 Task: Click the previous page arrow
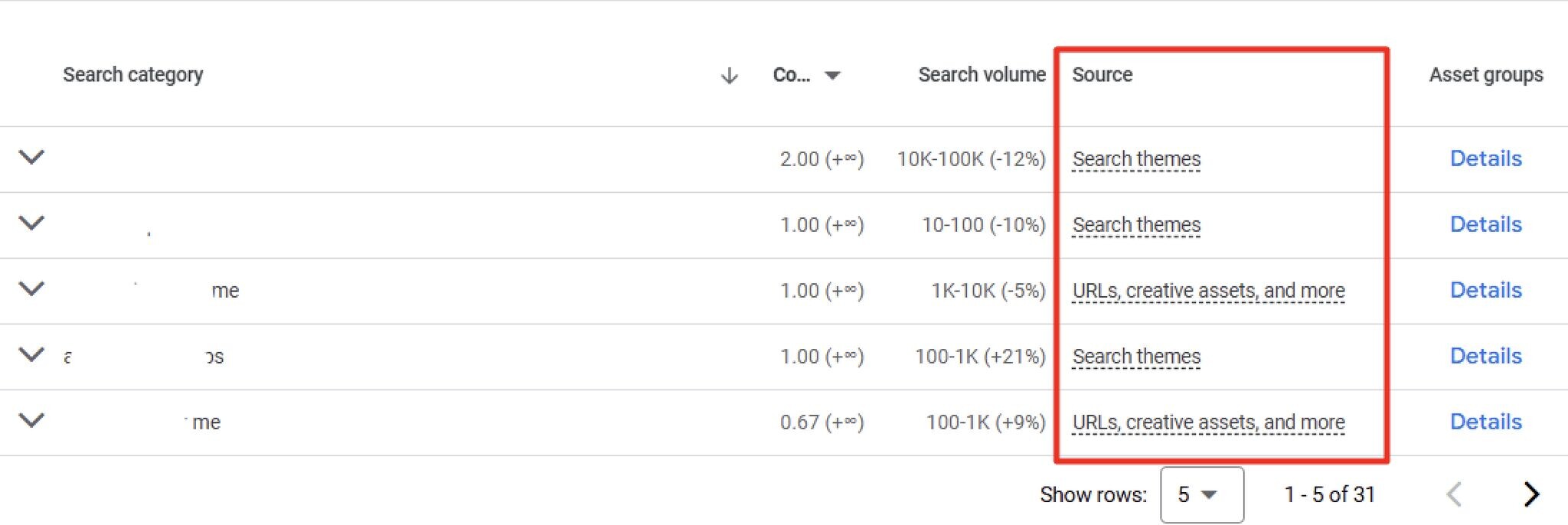click(1454, 494)
